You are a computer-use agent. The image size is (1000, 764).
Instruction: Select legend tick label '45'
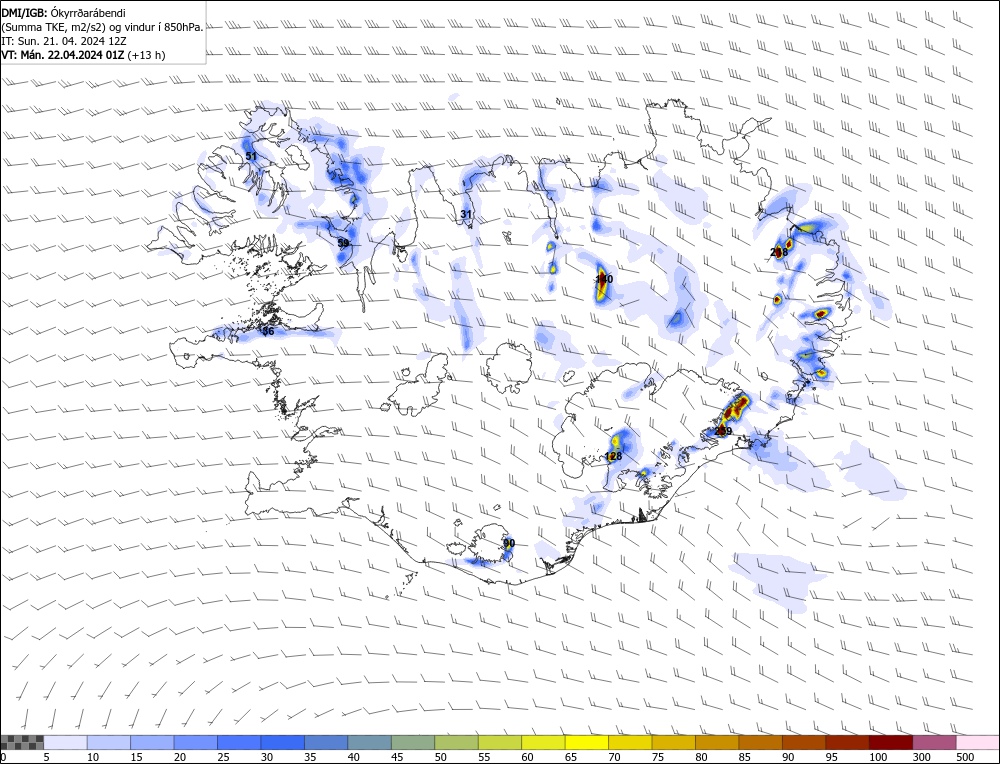[x=397, y=757]
